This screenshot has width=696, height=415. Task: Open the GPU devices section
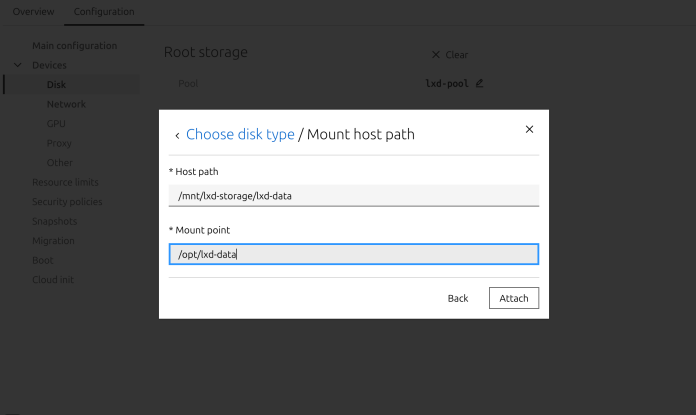pyautogui.click(x=56, y=124)
